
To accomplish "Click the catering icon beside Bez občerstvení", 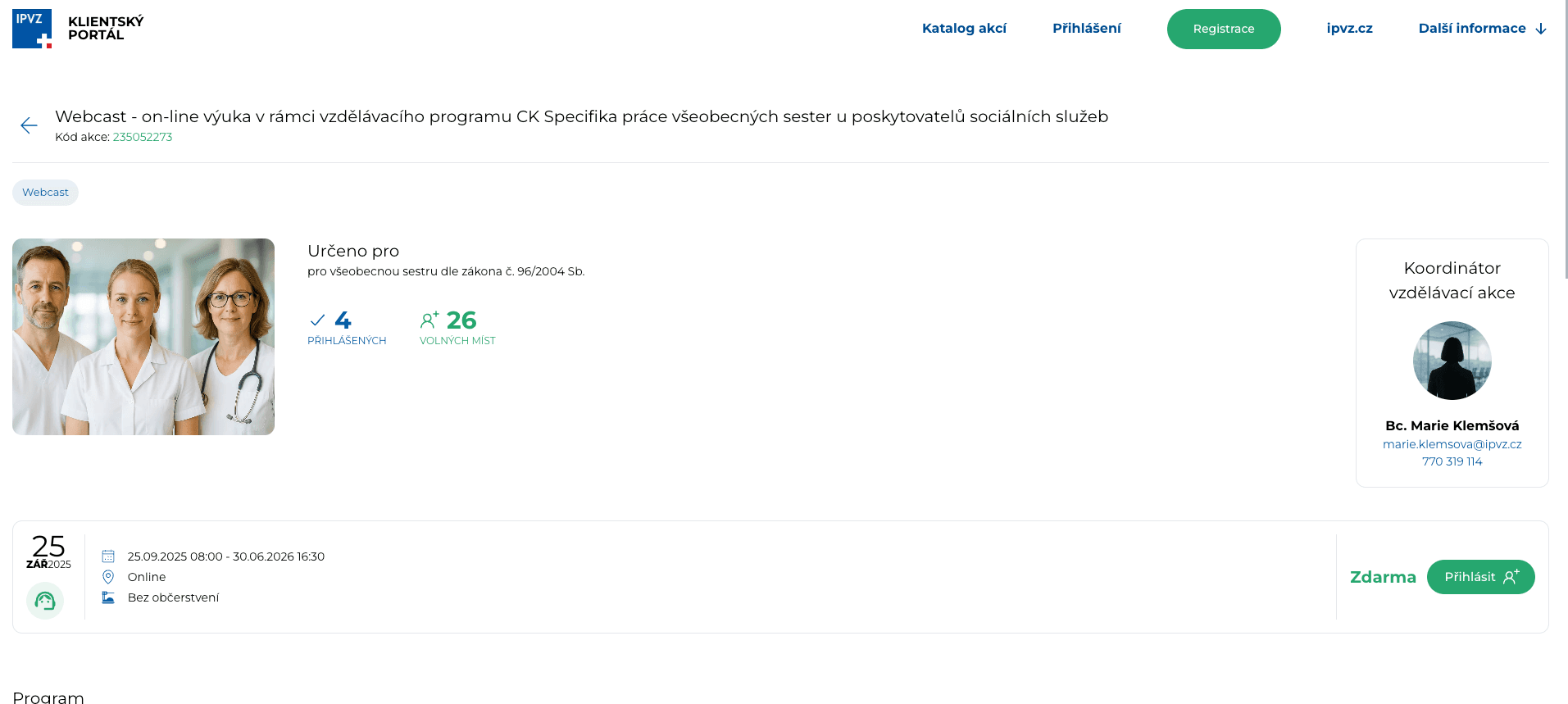I will click(108, 597).
